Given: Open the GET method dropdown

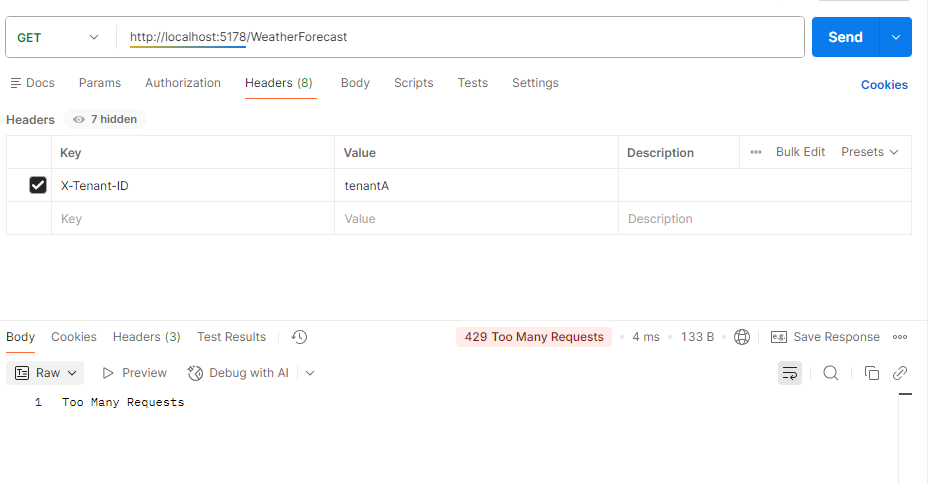Looking at the screenshot, I should [59, 37].
